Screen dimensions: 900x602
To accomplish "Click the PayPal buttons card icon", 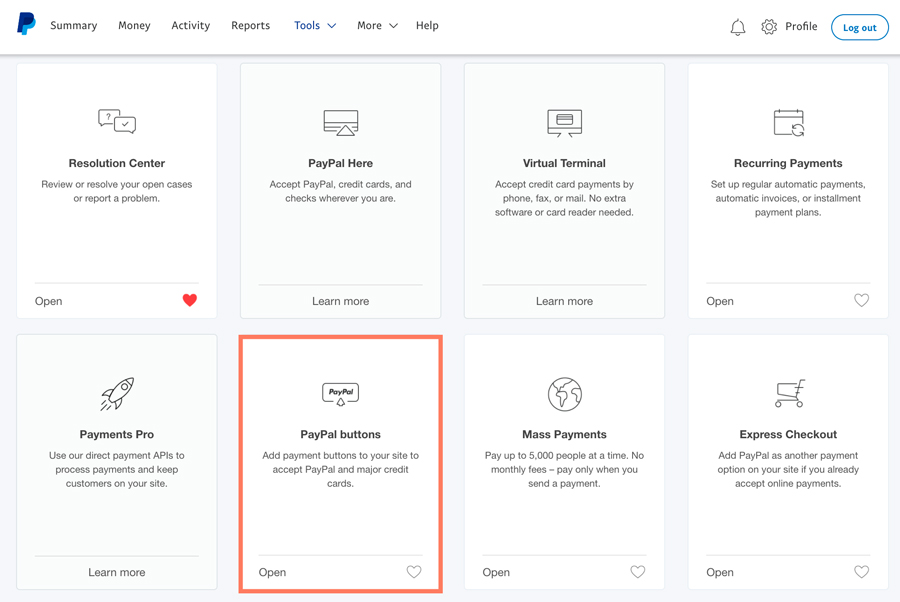I will (340, 394).
